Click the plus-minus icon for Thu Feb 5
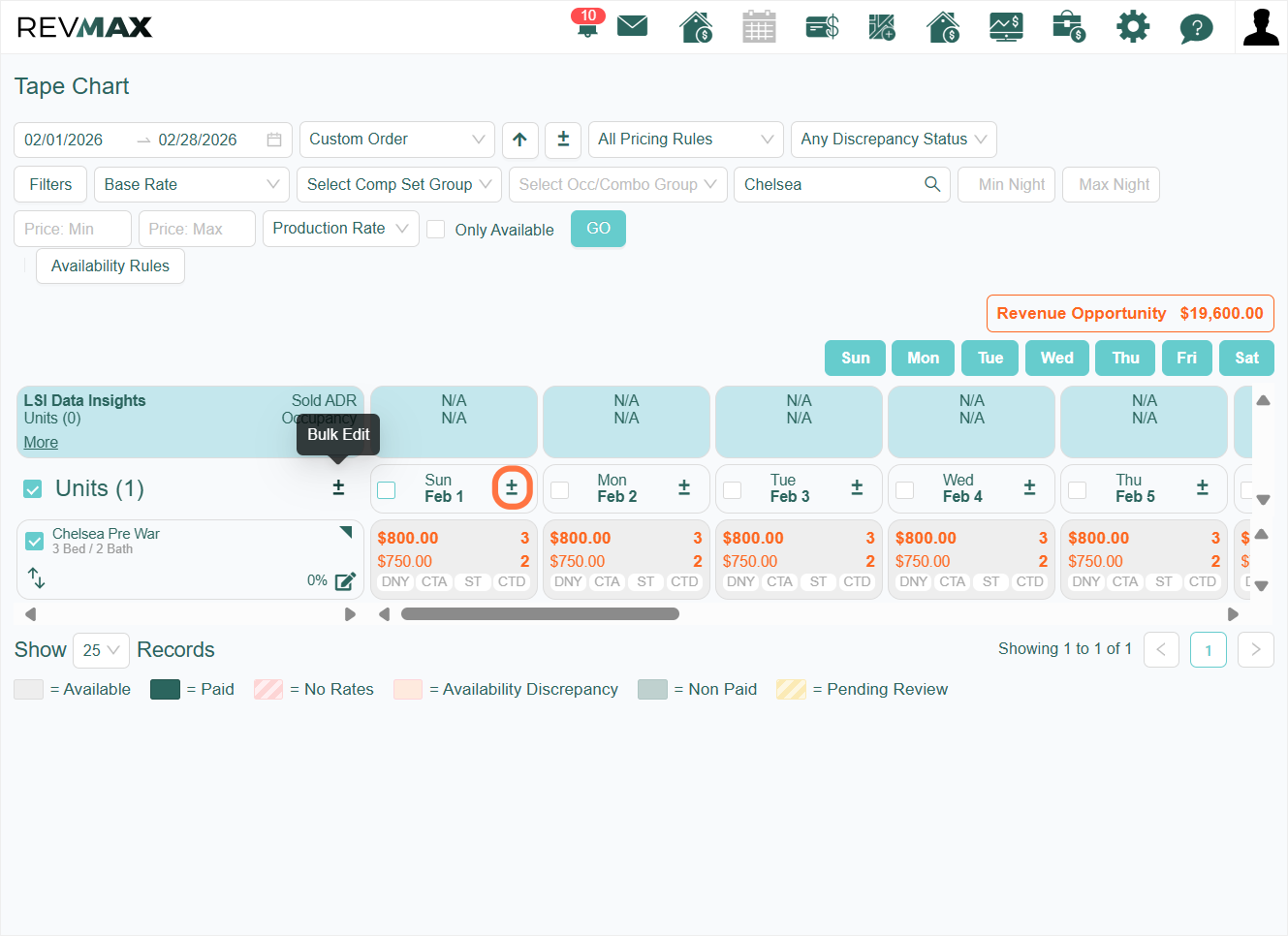The height and width of the screenshot is (936, 1288). (x=1202, y=487)
